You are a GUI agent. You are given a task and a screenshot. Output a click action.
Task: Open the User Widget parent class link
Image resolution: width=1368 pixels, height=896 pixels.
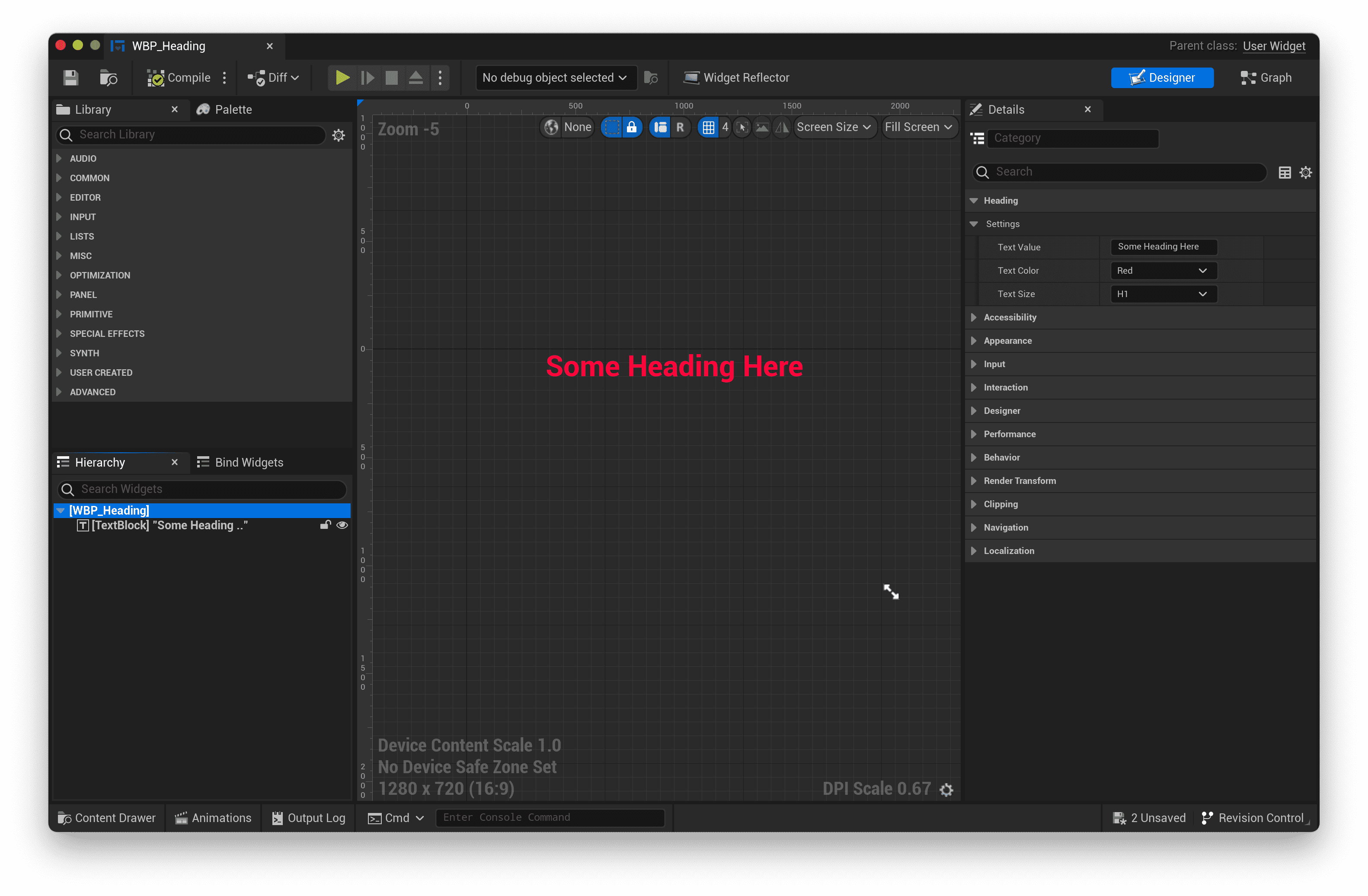tap(1274, 46)
